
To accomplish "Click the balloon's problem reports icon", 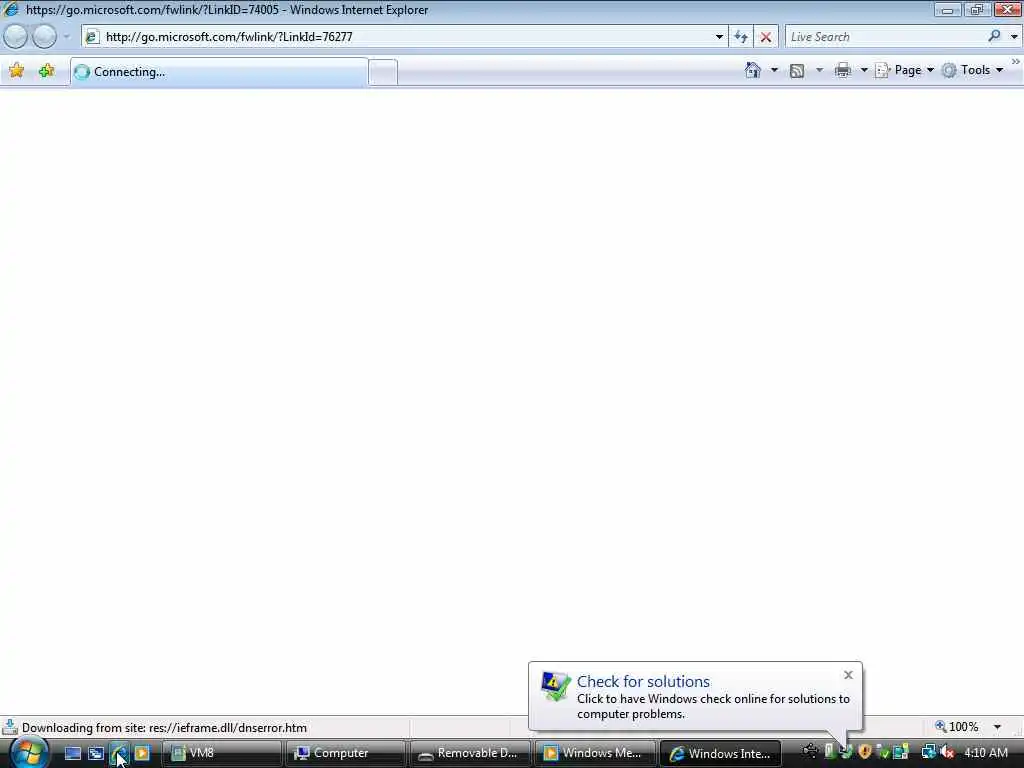I will tap(556, 686).
